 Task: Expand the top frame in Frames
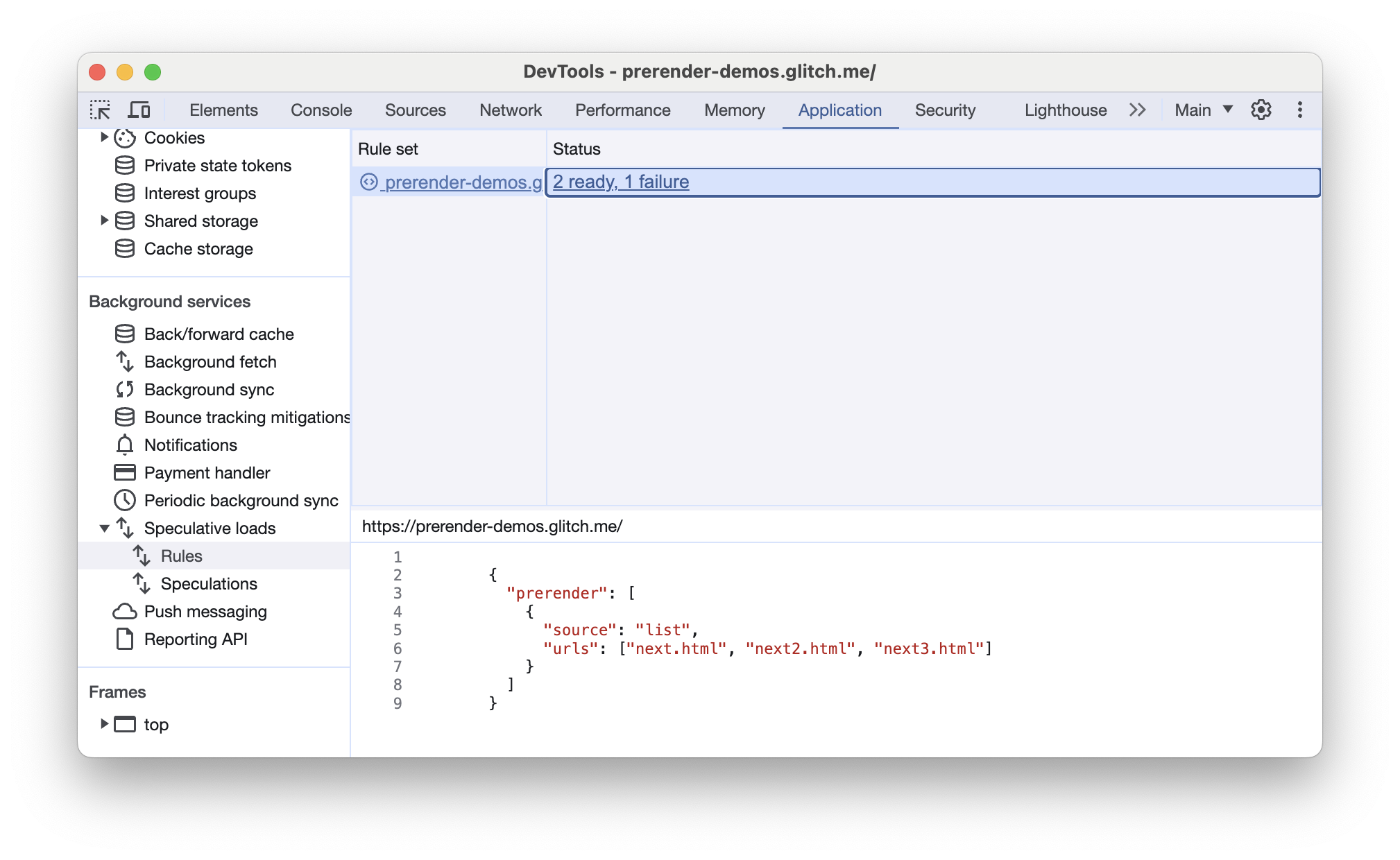[x=103, y=724]
